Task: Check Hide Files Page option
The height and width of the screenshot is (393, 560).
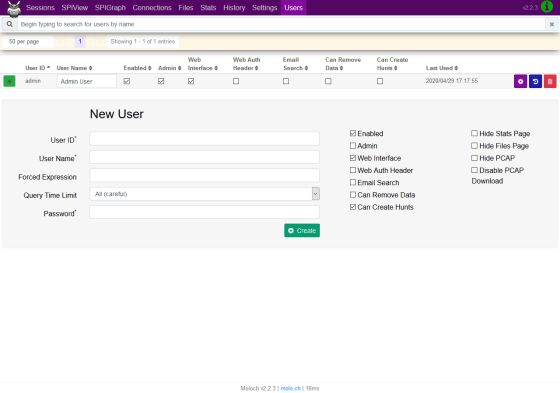Action: point(474,145)
